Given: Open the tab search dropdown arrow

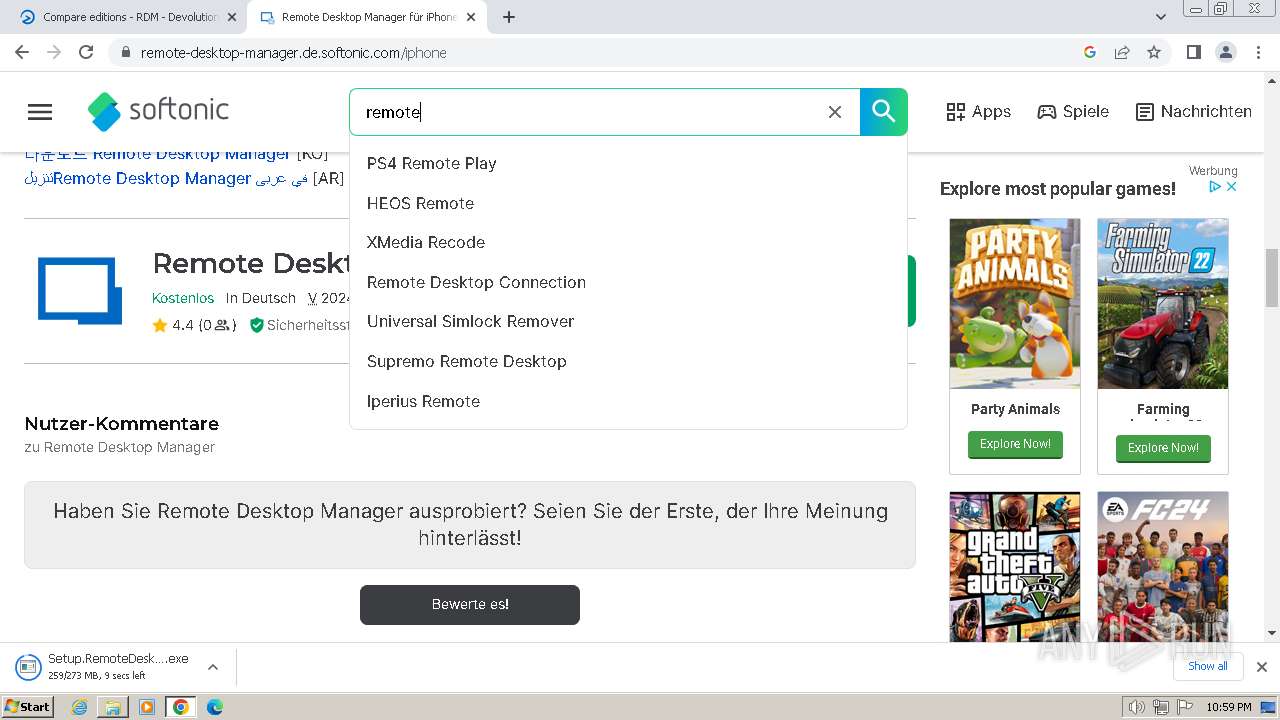Looking at the screenshot, I should pyautogui.click(x=1161, y=17).
